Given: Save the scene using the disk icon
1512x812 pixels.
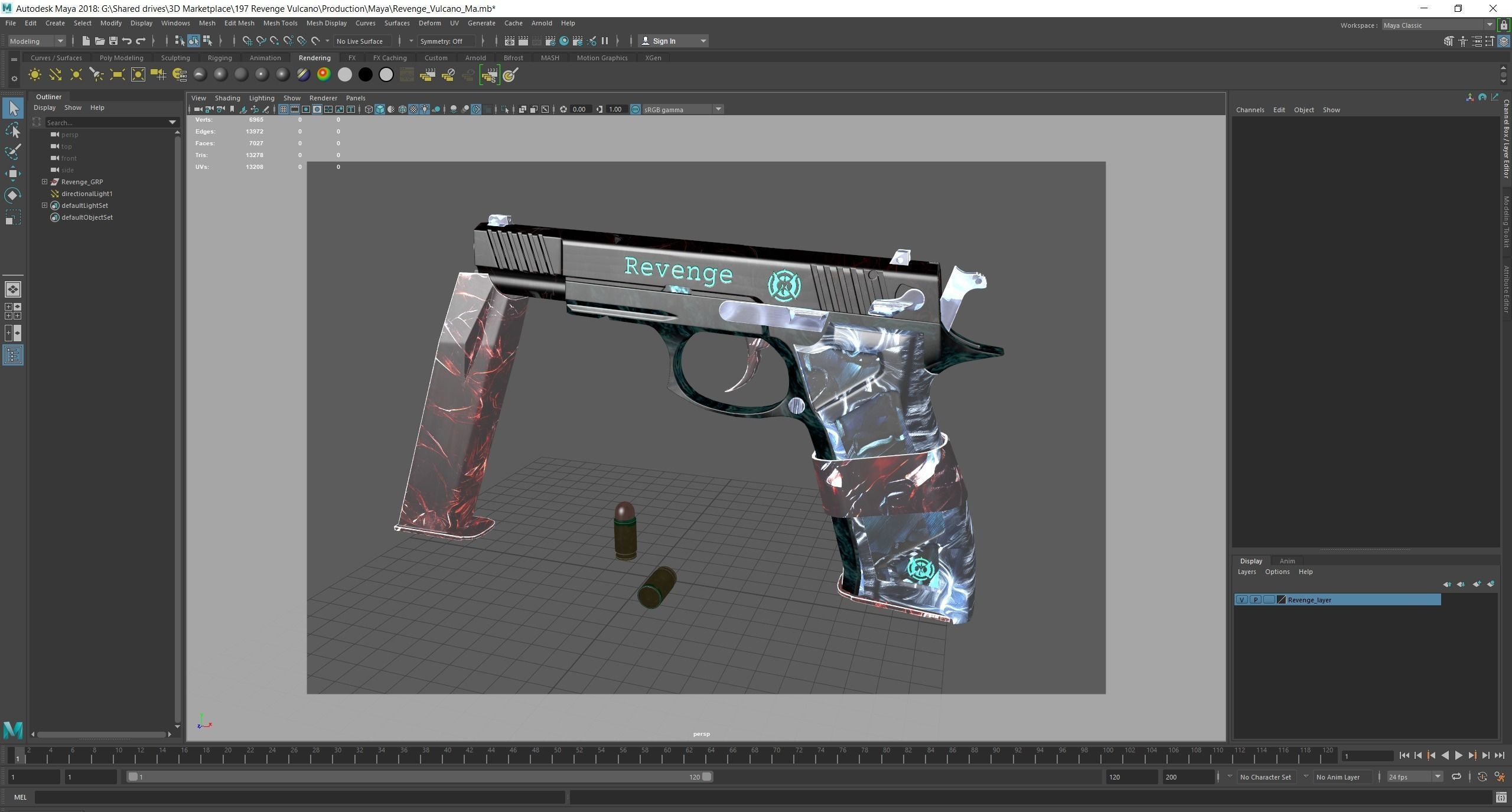Looking at the screenshot, I should pyautogui.click(x=113, y=41).
